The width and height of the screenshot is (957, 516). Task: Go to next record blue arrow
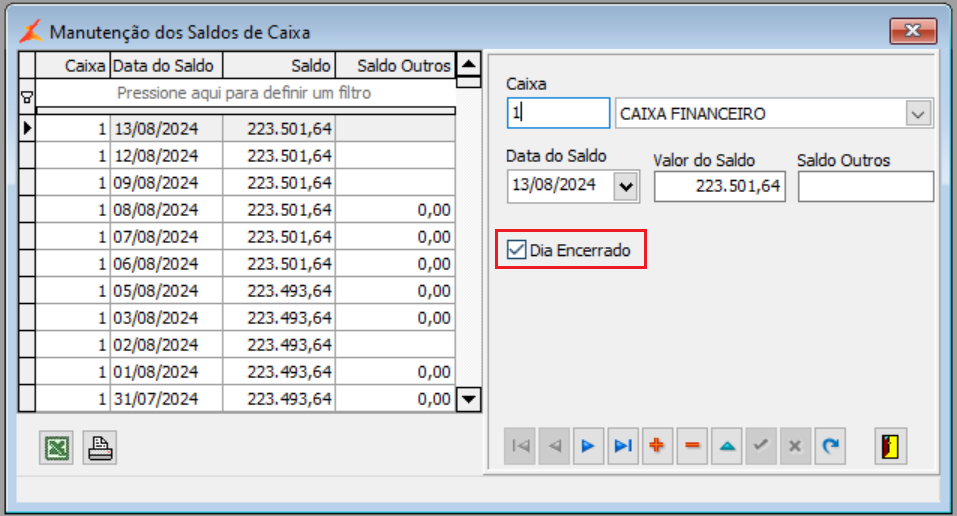[588, 446]
